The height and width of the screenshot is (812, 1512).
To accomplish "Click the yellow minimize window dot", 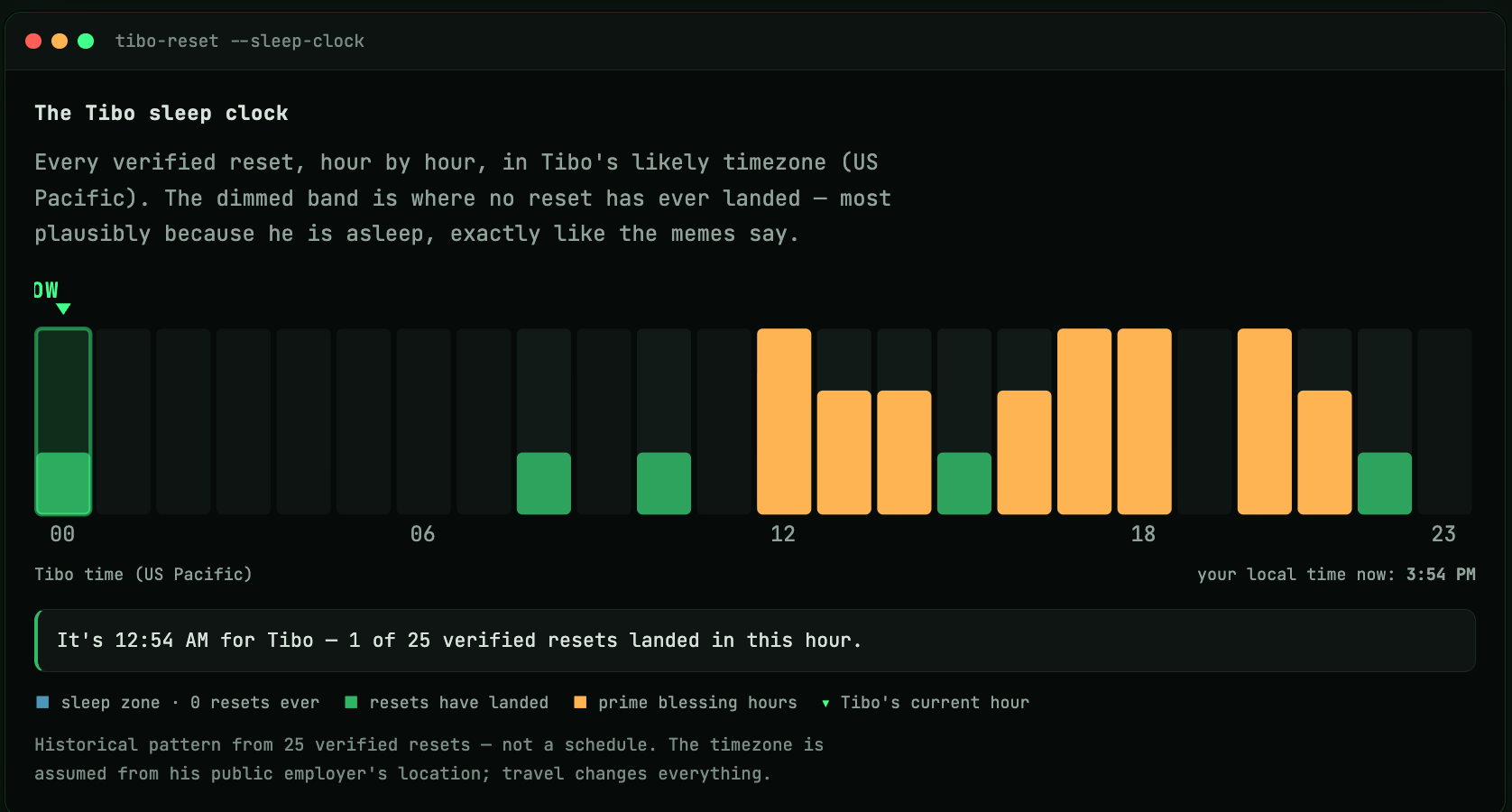I will (60, 41).
